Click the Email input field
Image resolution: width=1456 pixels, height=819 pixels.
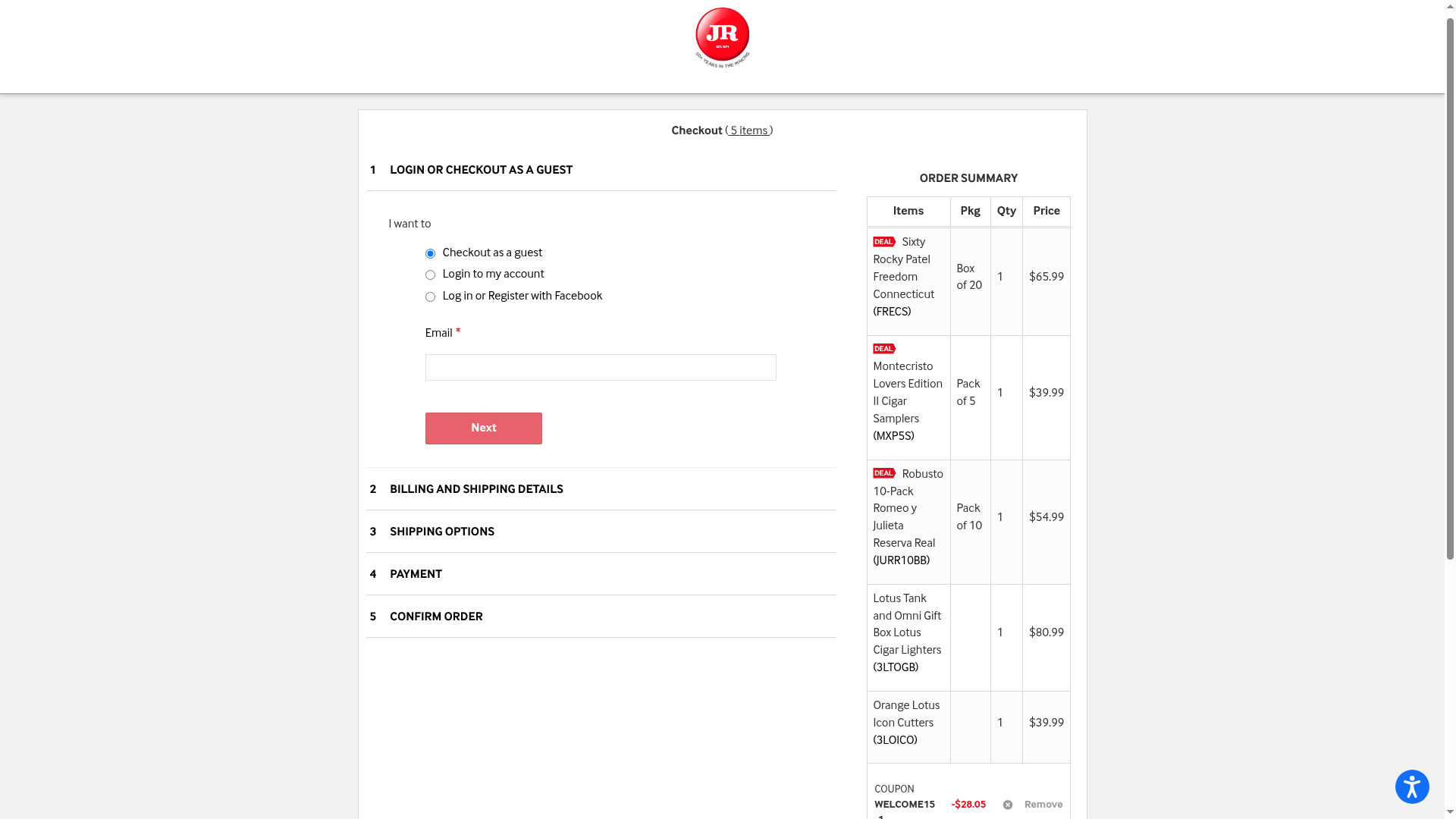click(600, 368)
